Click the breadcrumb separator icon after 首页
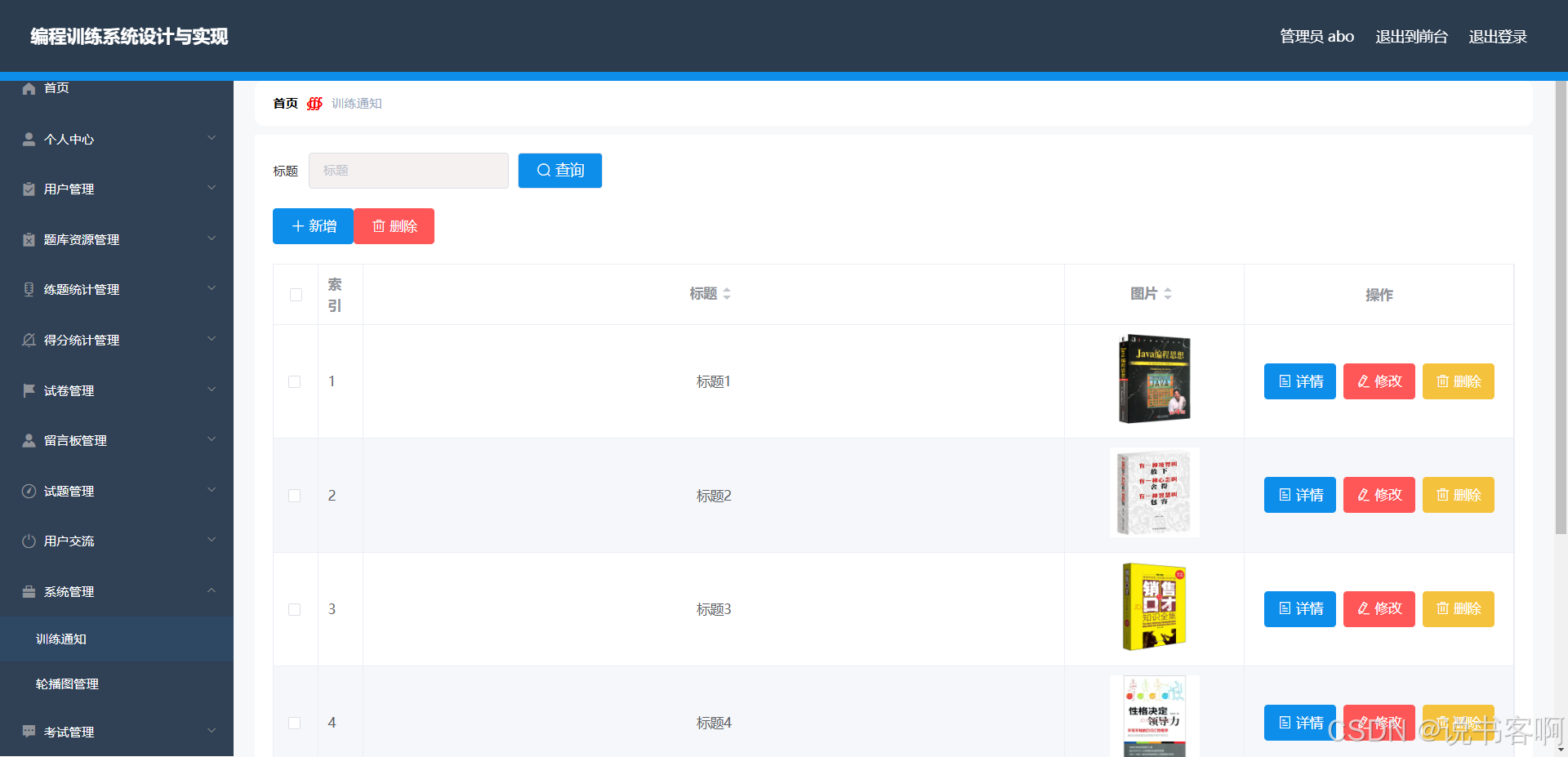 coord(314,104)
